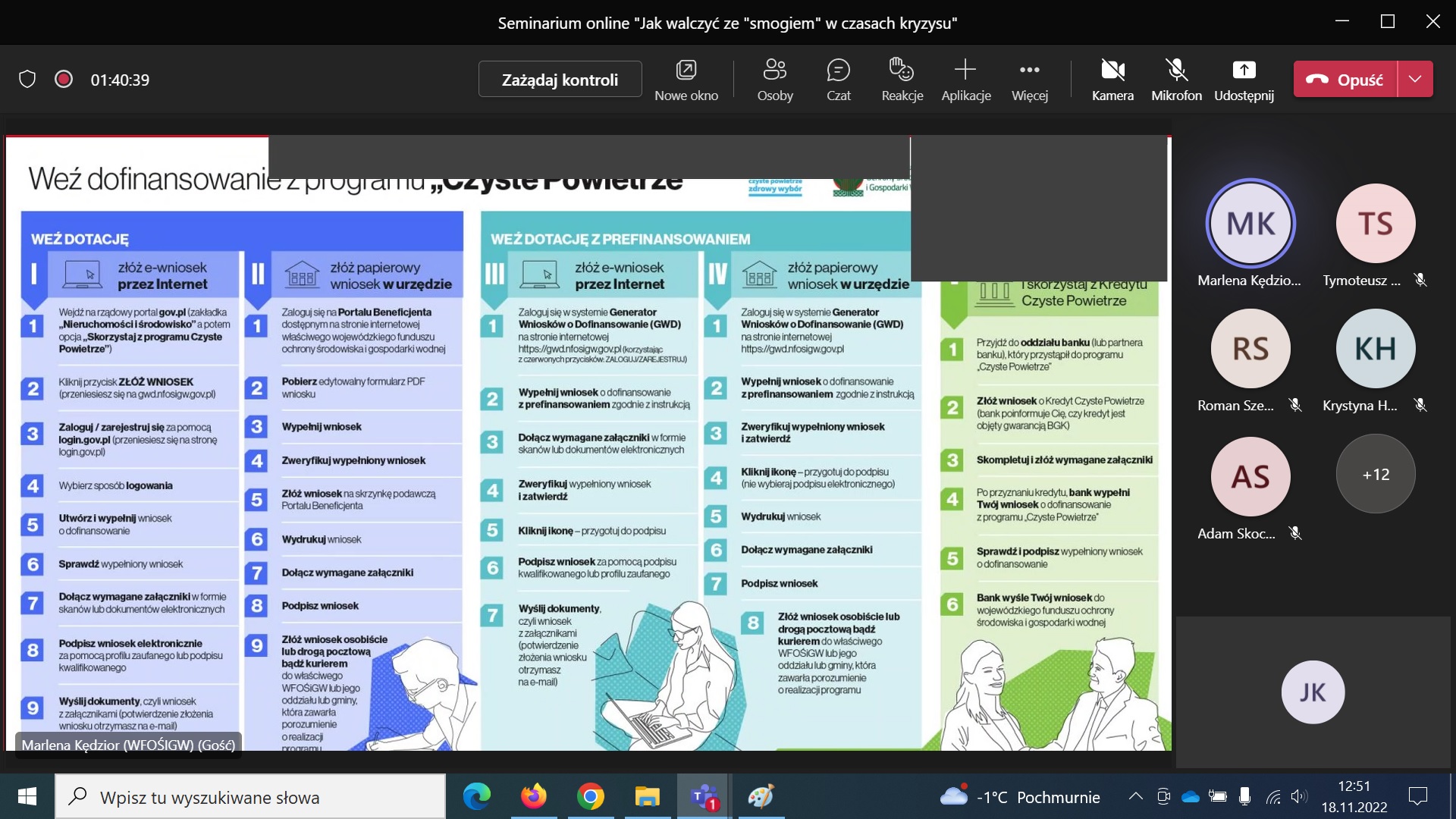Click the Zażądaj kontroli button
This screenshot has width=1456, height=819.
[560, 80]
